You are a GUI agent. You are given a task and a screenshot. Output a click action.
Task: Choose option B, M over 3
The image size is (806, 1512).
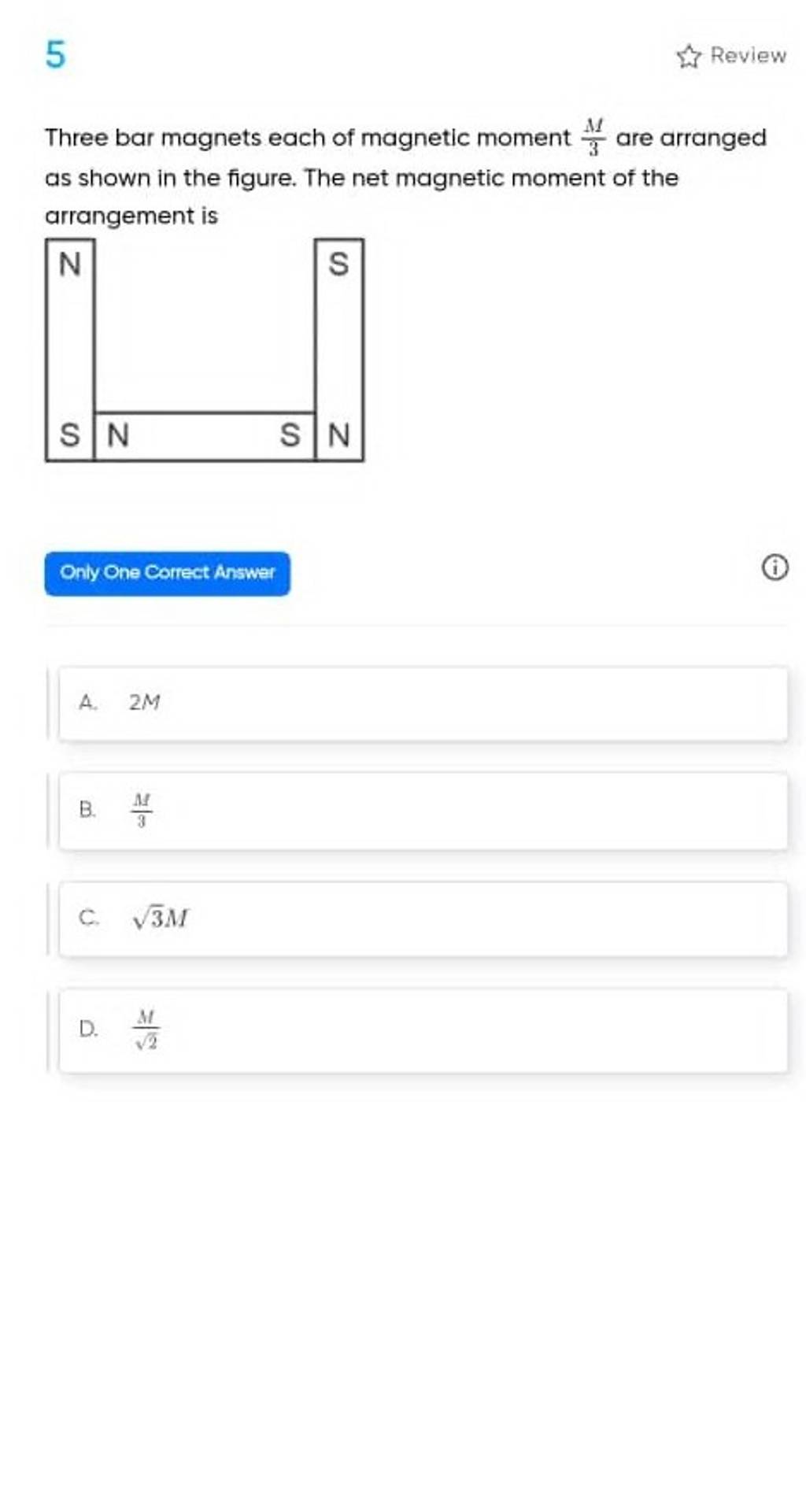click(423, 810)
